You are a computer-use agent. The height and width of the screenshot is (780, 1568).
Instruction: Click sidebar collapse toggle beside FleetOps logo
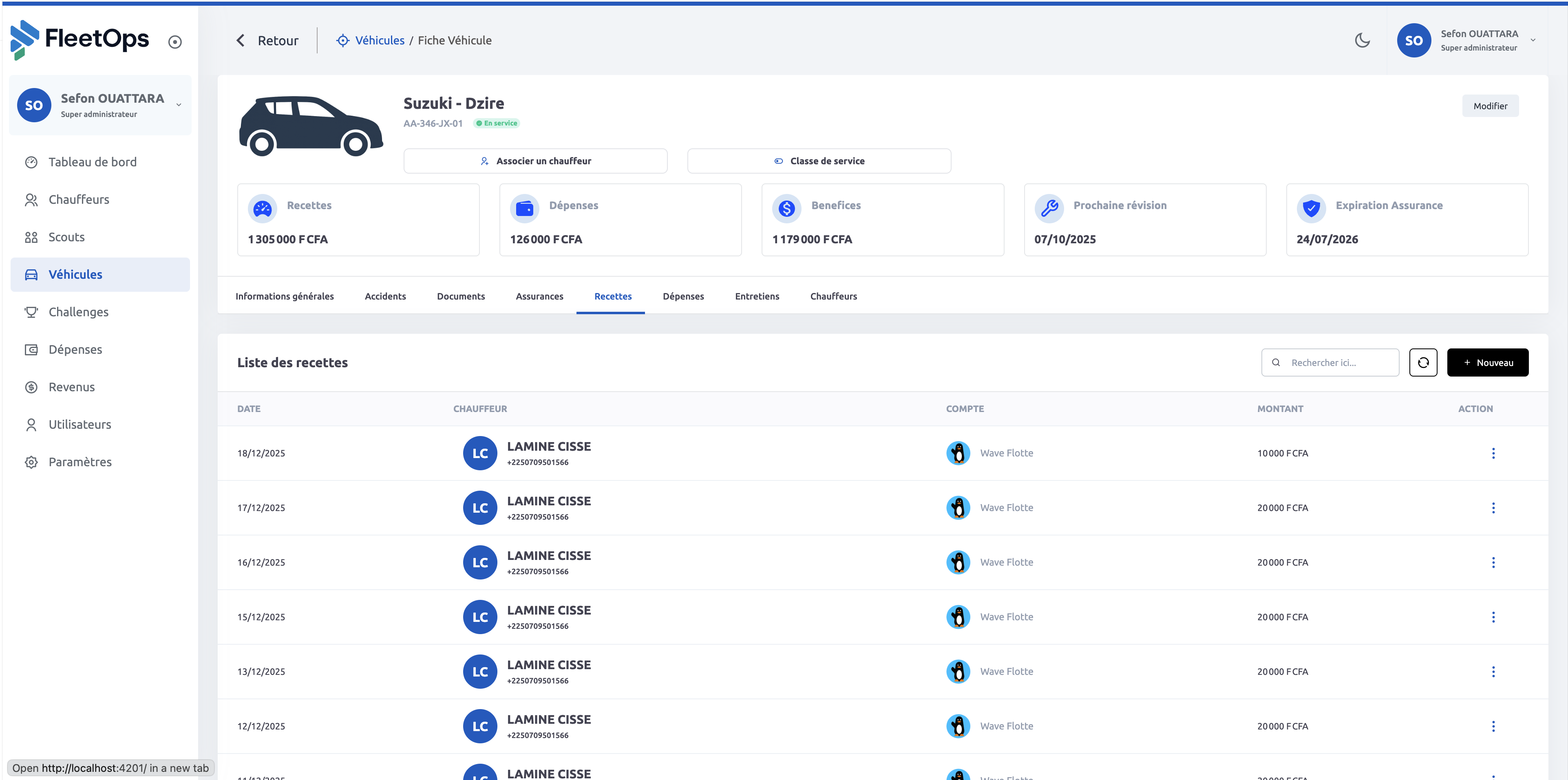174,42
